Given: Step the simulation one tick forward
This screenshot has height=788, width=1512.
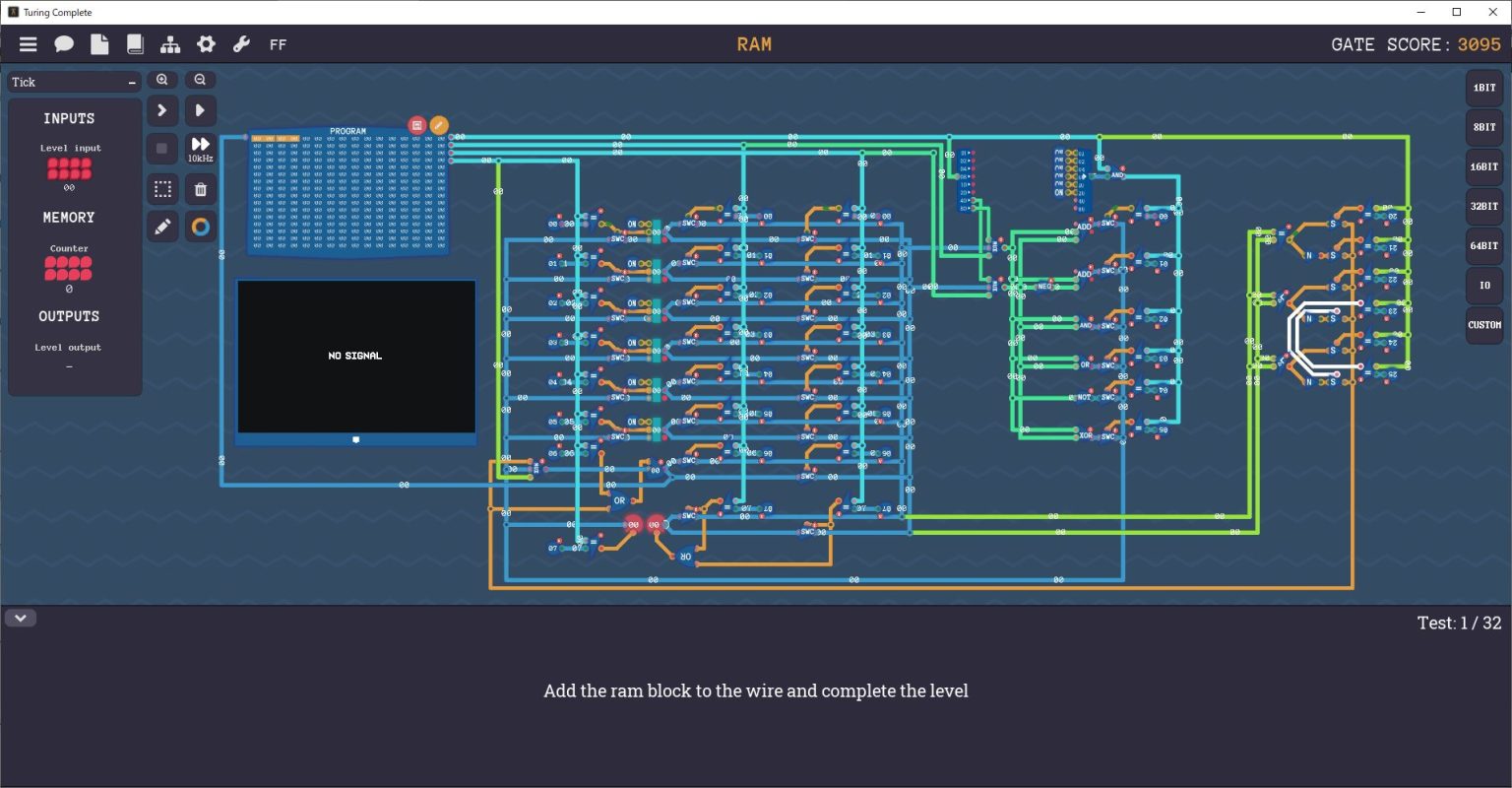Looking at the screenshot, I should (x=162, y=110).
